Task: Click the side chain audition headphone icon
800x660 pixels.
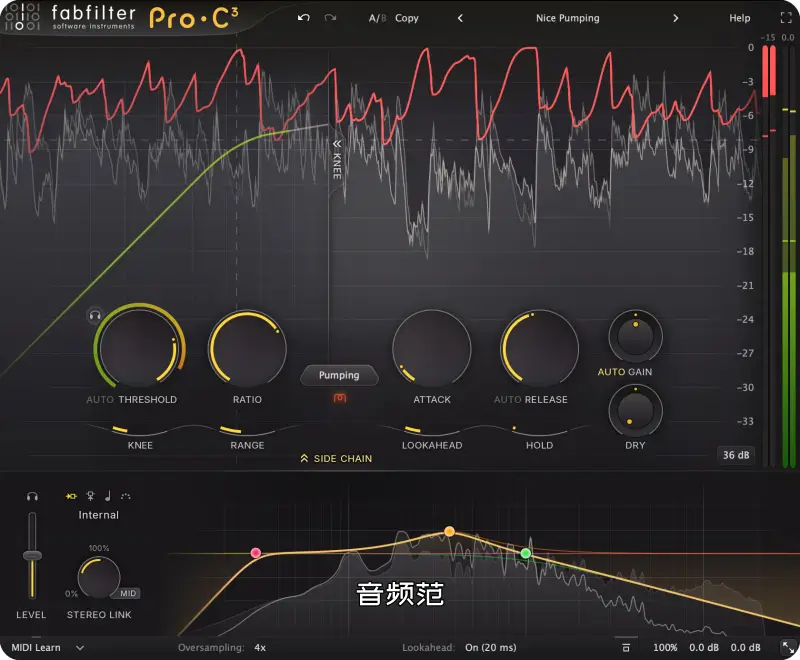Action: point(32,496)
